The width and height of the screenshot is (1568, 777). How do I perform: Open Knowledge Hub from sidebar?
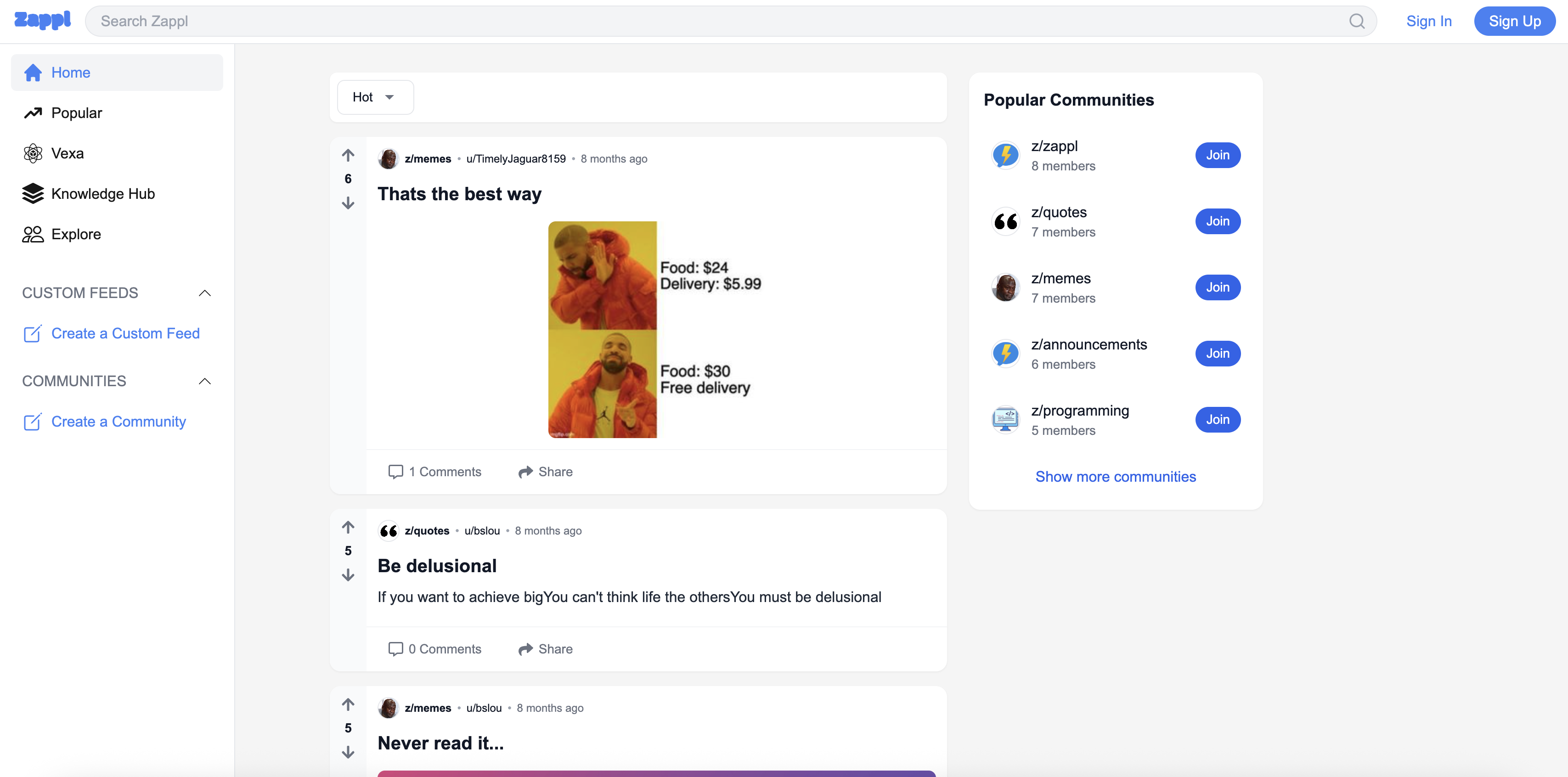tap(102, 193)
